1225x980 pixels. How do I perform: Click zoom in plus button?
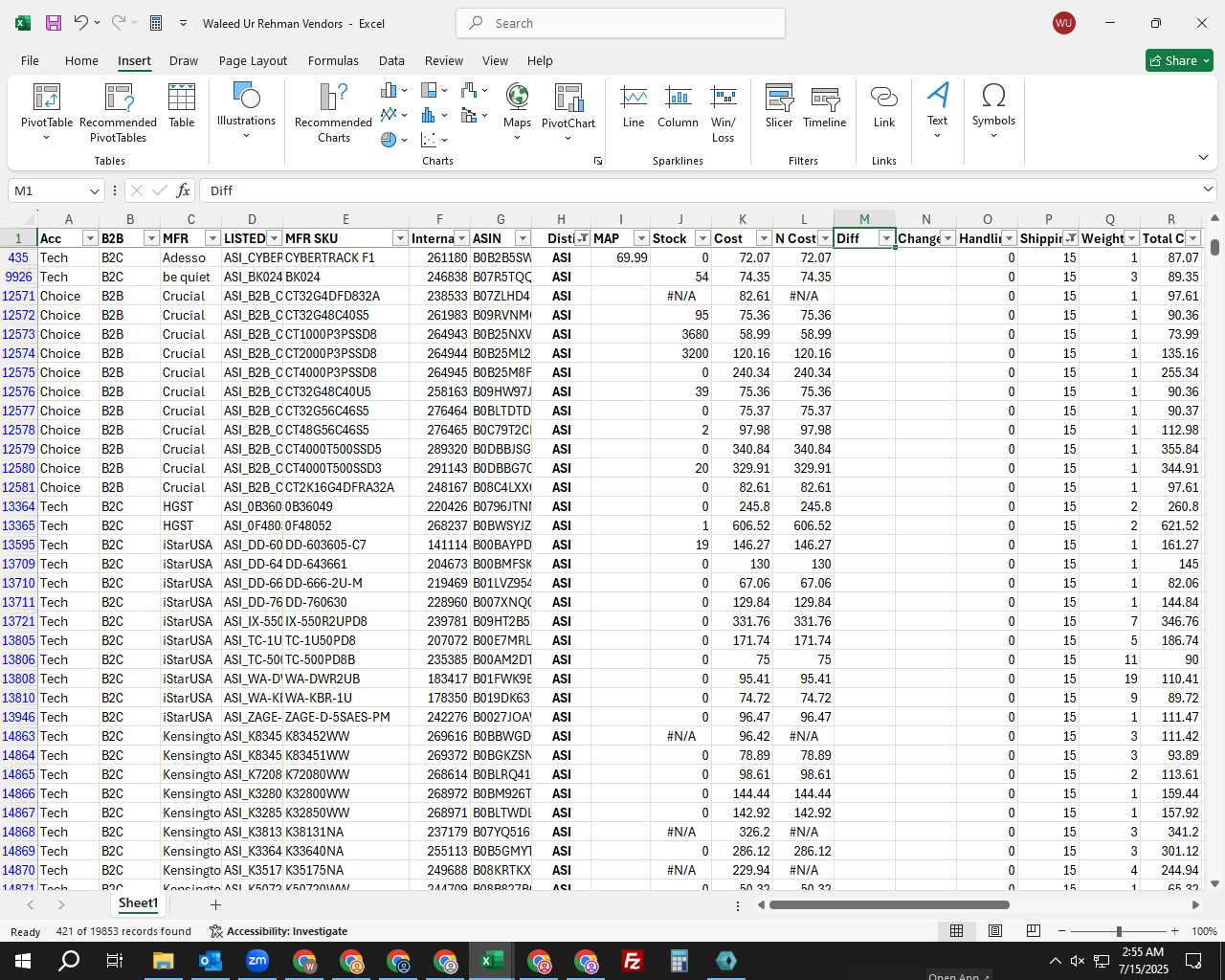1174,931
